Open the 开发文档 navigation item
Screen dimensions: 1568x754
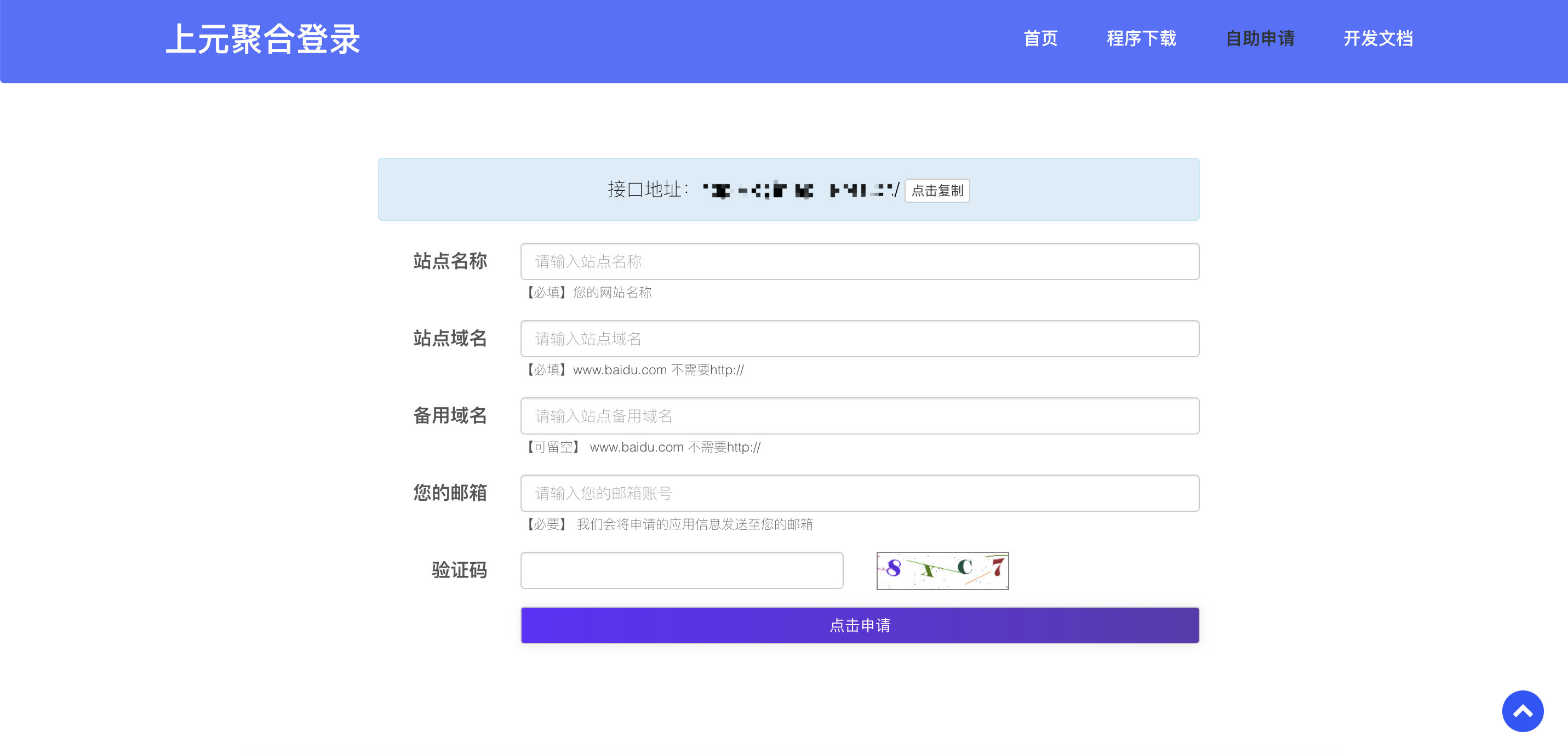(x=1378, y=38)
